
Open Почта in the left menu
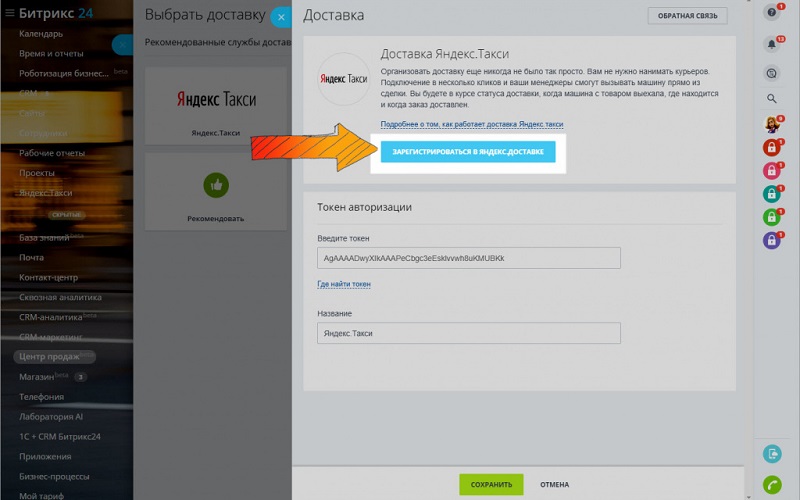[31, 258]
